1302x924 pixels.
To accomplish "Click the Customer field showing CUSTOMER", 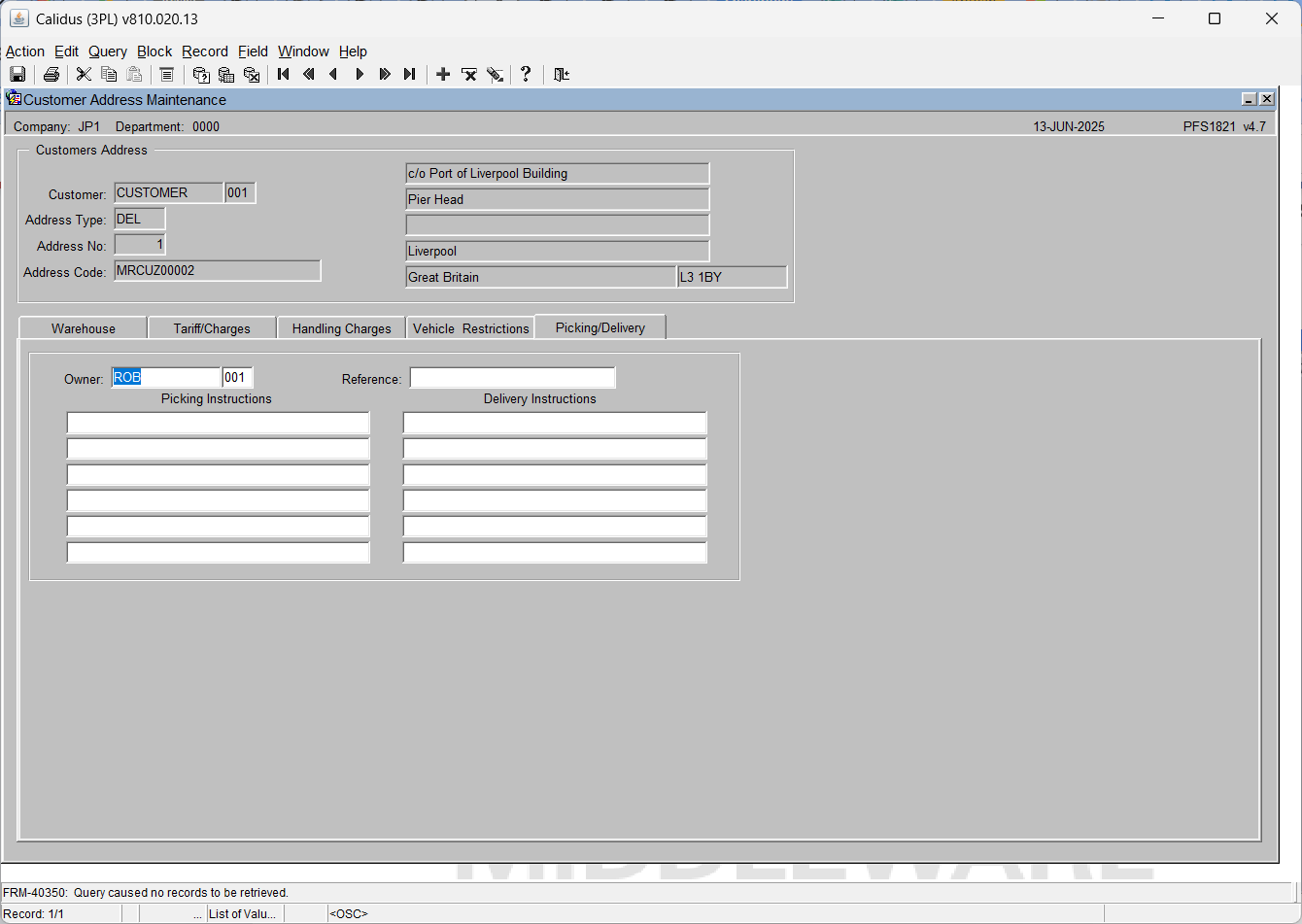I will tap(168, 192).
